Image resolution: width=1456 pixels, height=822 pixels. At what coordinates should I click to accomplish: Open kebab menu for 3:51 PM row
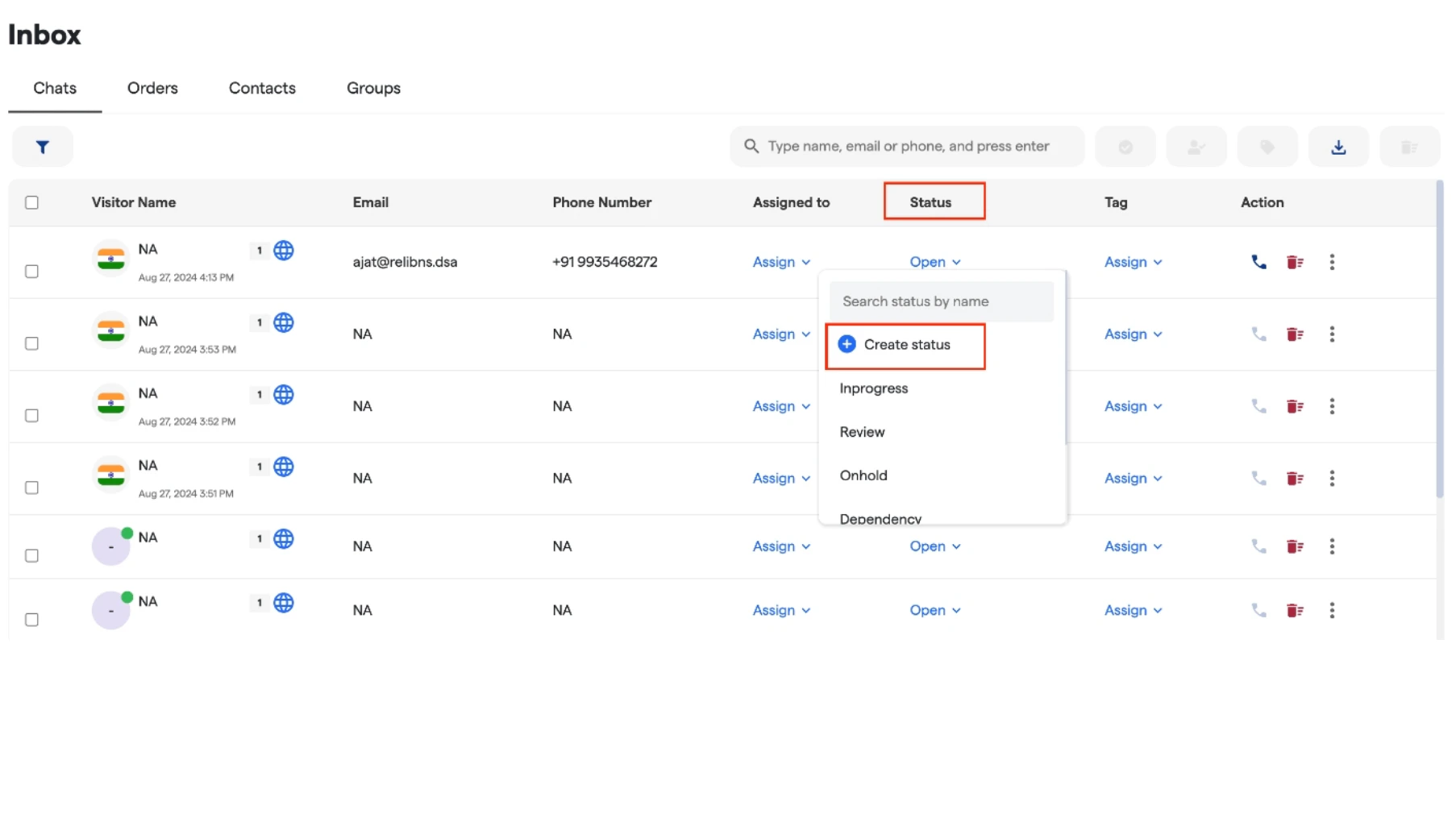1331,479
